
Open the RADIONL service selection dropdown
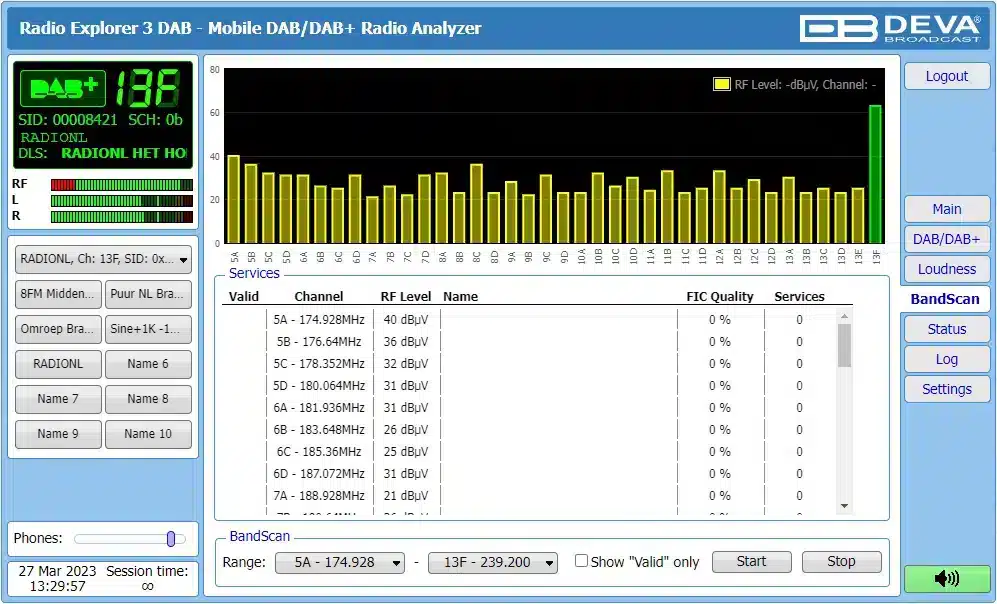104,259
